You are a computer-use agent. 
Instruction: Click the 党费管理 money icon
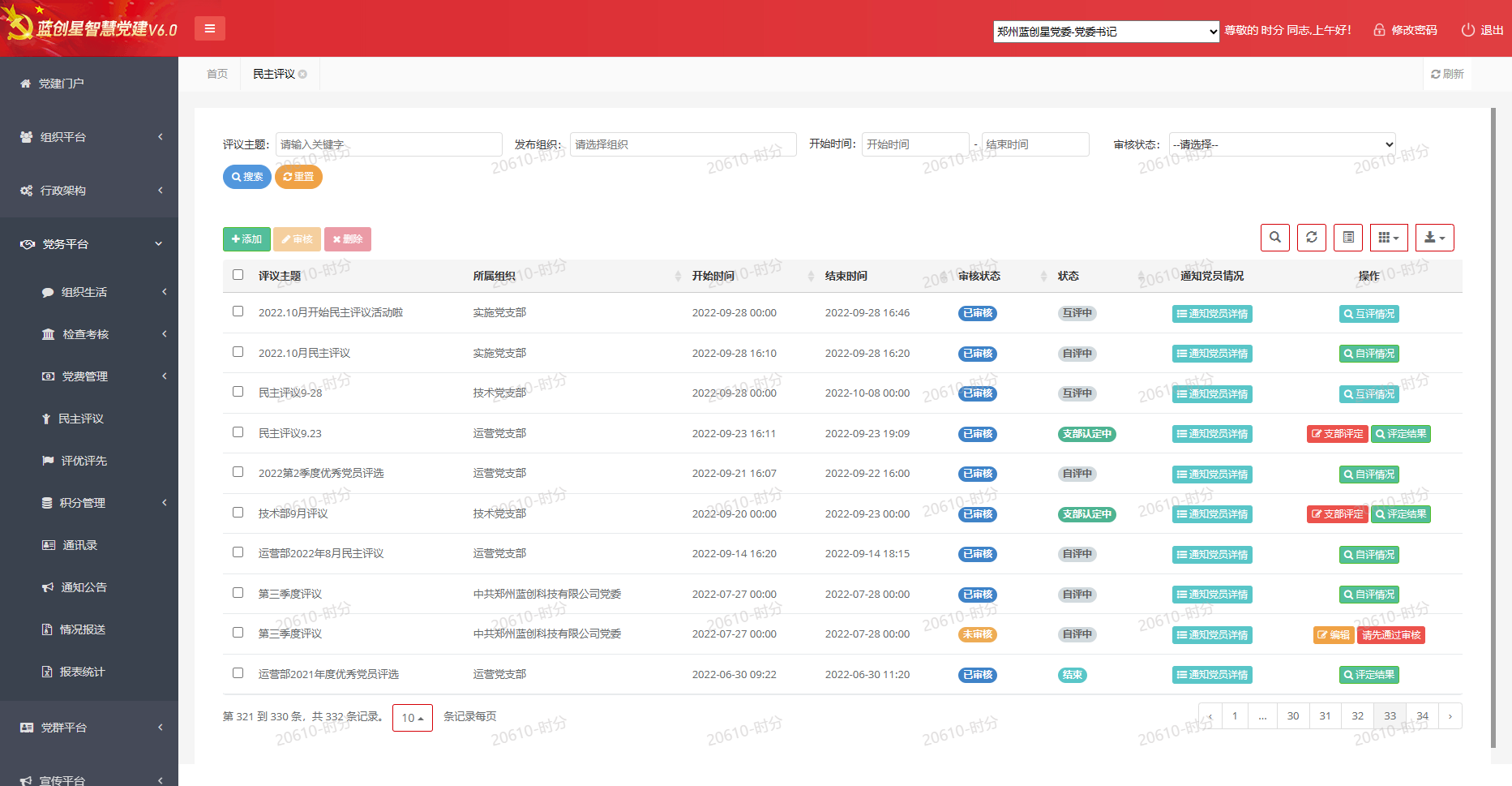tap(48, 376)
